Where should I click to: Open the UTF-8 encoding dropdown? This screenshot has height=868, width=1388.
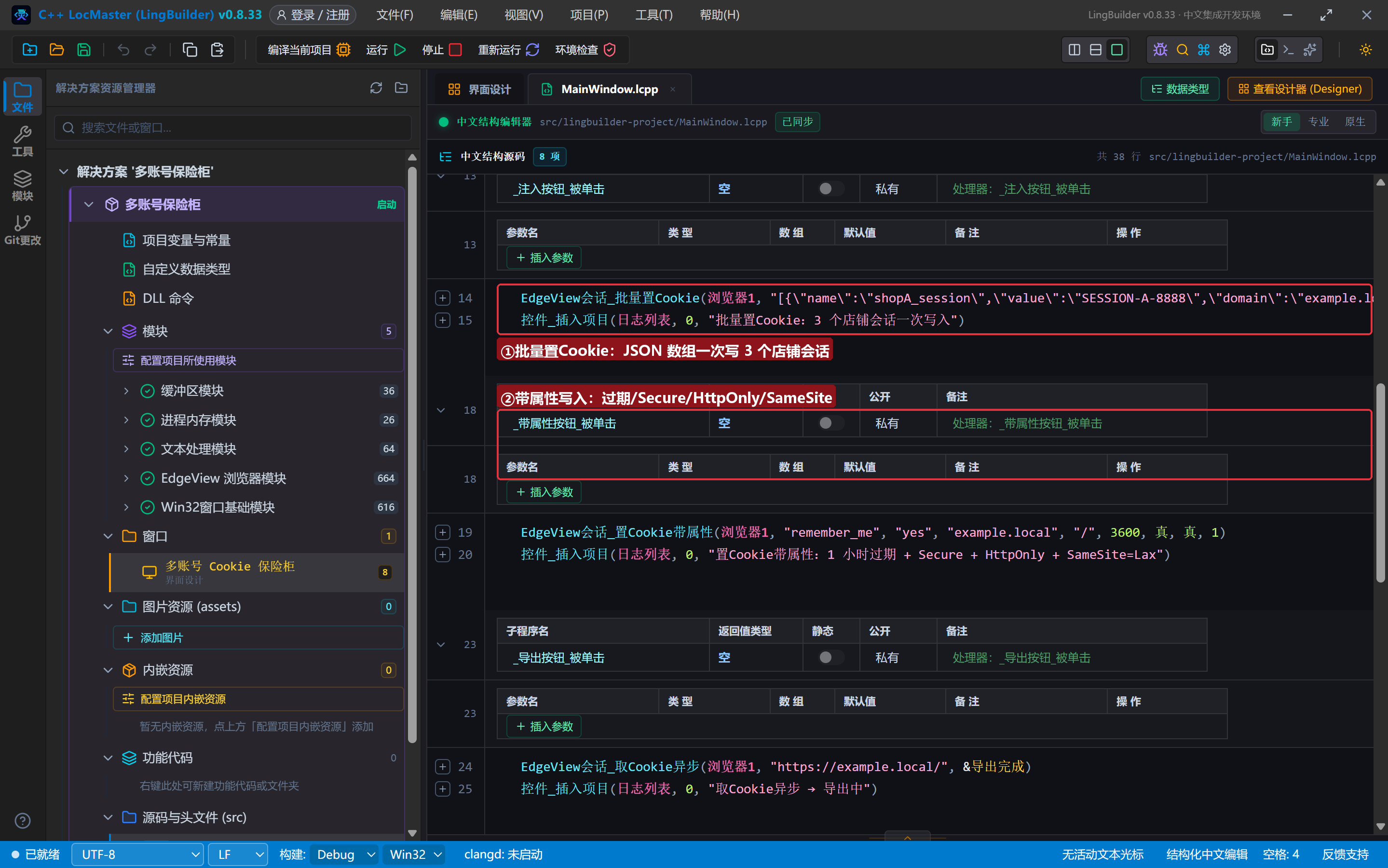(138, 854)
